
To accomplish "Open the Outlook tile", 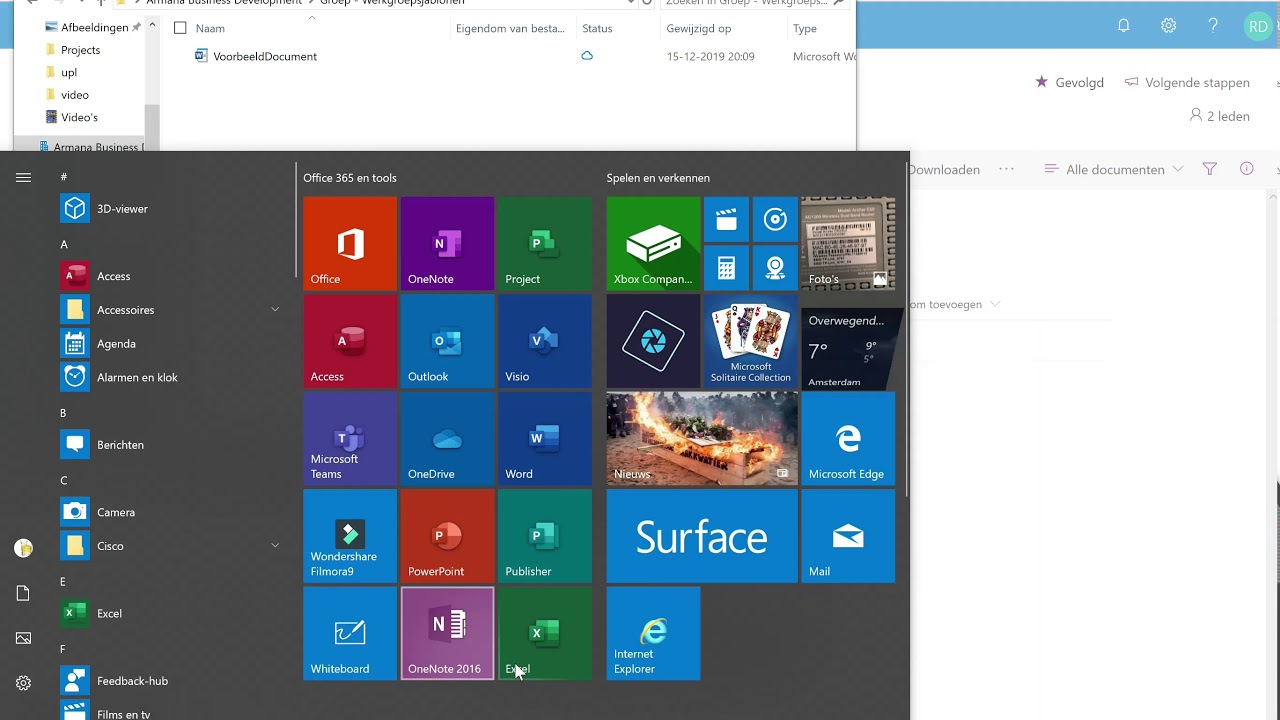I will [447, 341].
